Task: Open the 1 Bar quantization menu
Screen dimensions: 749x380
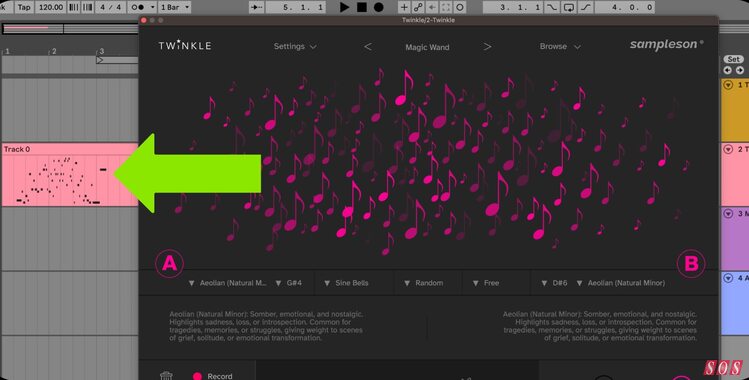Action: click(175, 7)
